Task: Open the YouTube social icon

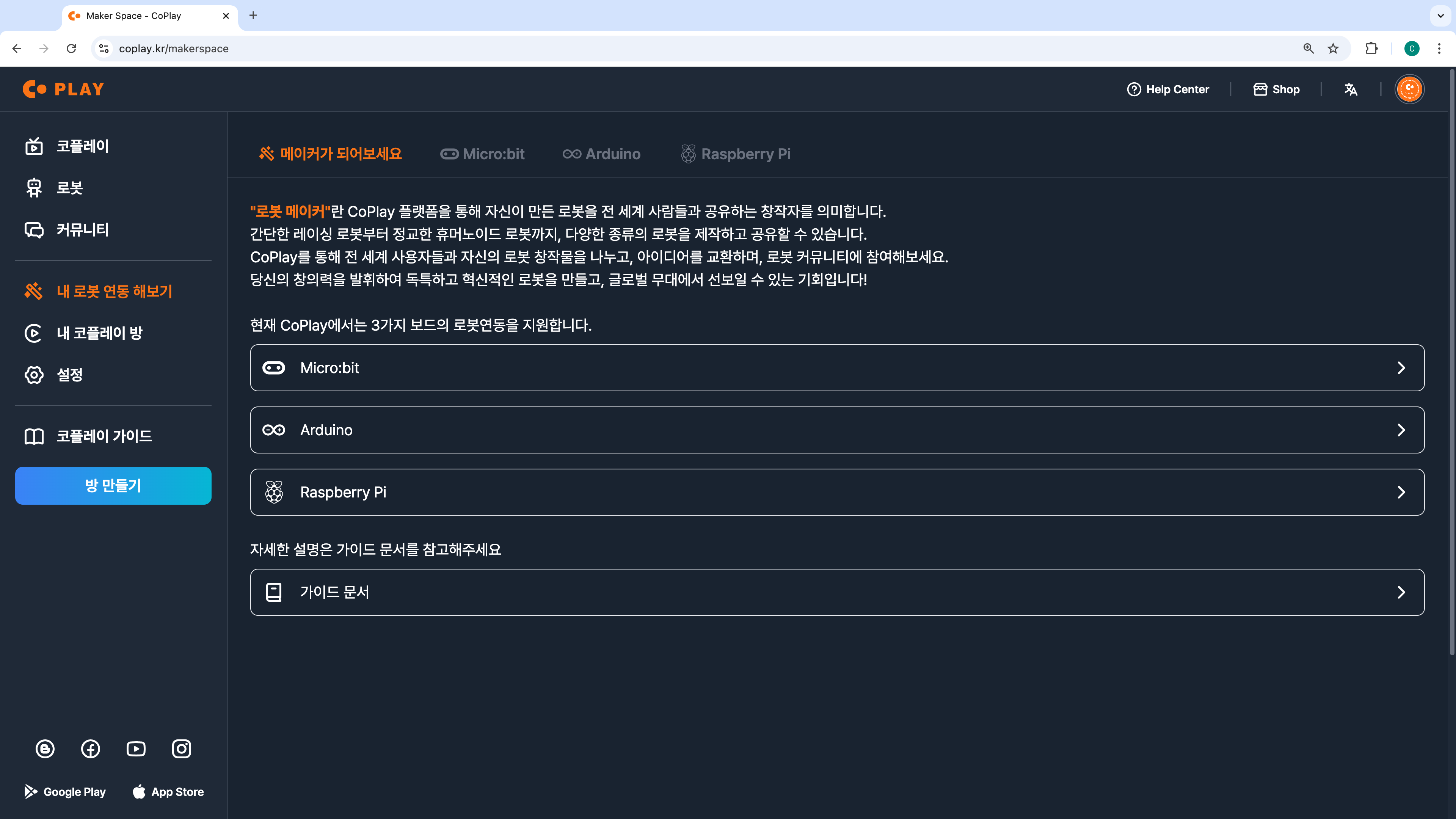Action: click(136, 749)
